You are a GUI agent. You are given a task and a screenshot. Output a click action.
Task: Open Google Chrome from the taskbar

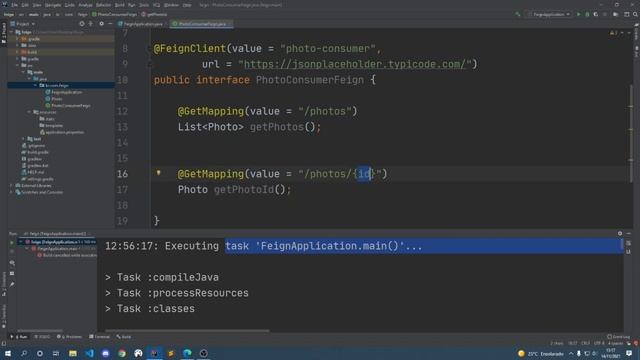122,353
